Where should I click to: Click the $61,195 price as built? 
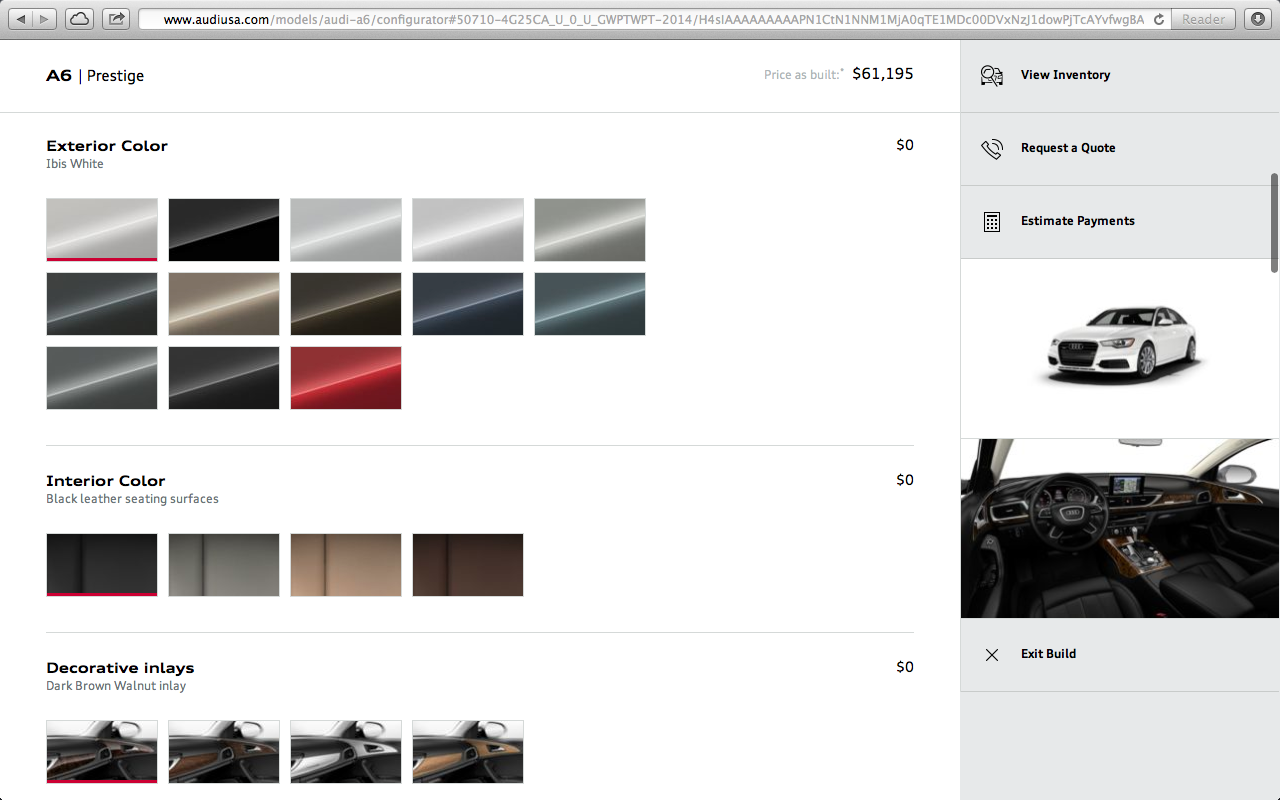pos(883,74)
